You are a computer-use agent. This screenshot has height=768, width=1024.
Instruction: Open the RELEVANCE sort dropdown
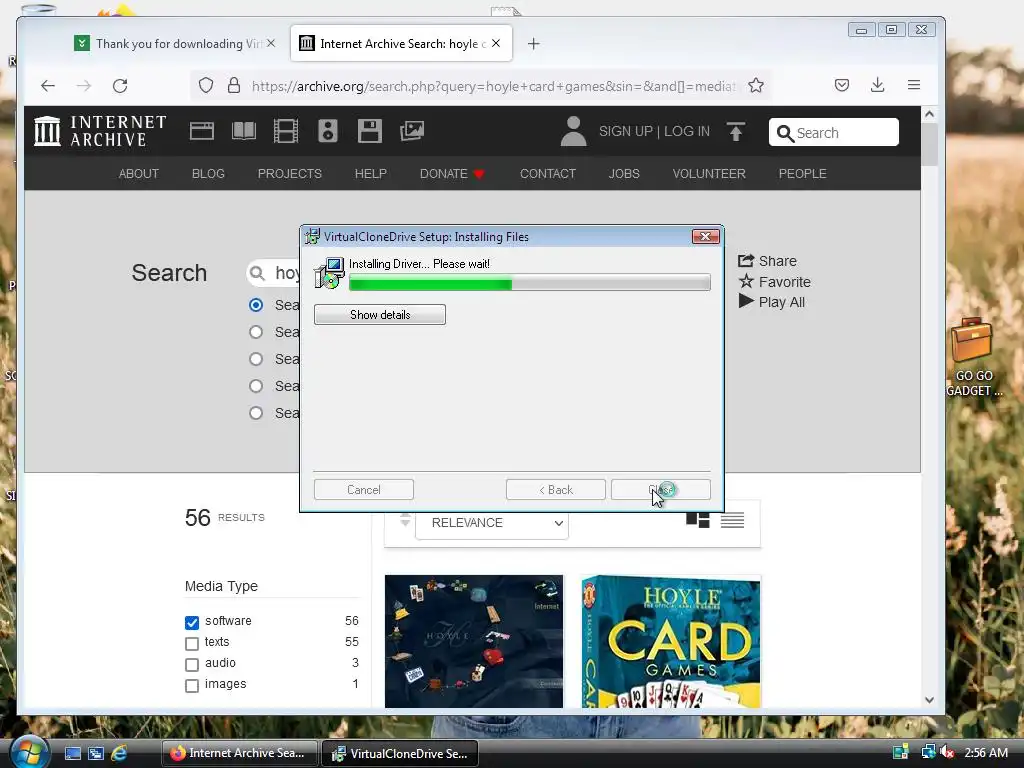coord(492,523)
